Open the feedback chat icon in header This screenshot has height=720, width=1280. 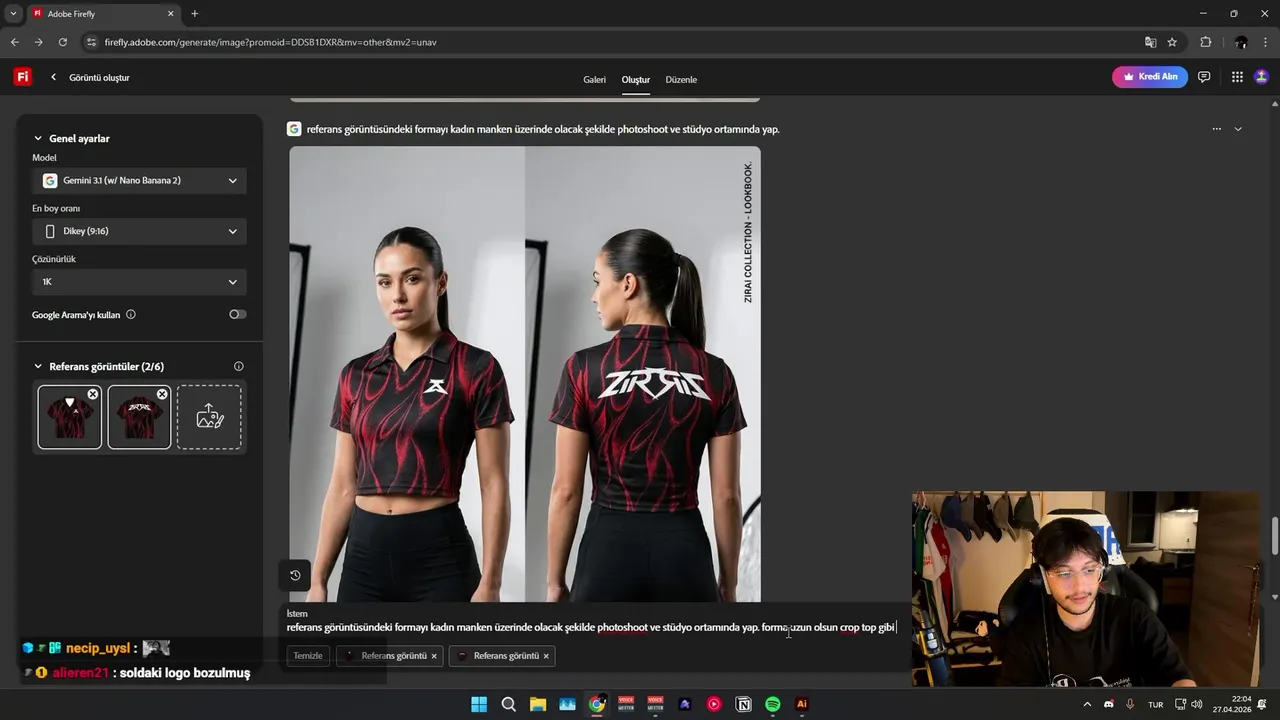click(1204, 77)
